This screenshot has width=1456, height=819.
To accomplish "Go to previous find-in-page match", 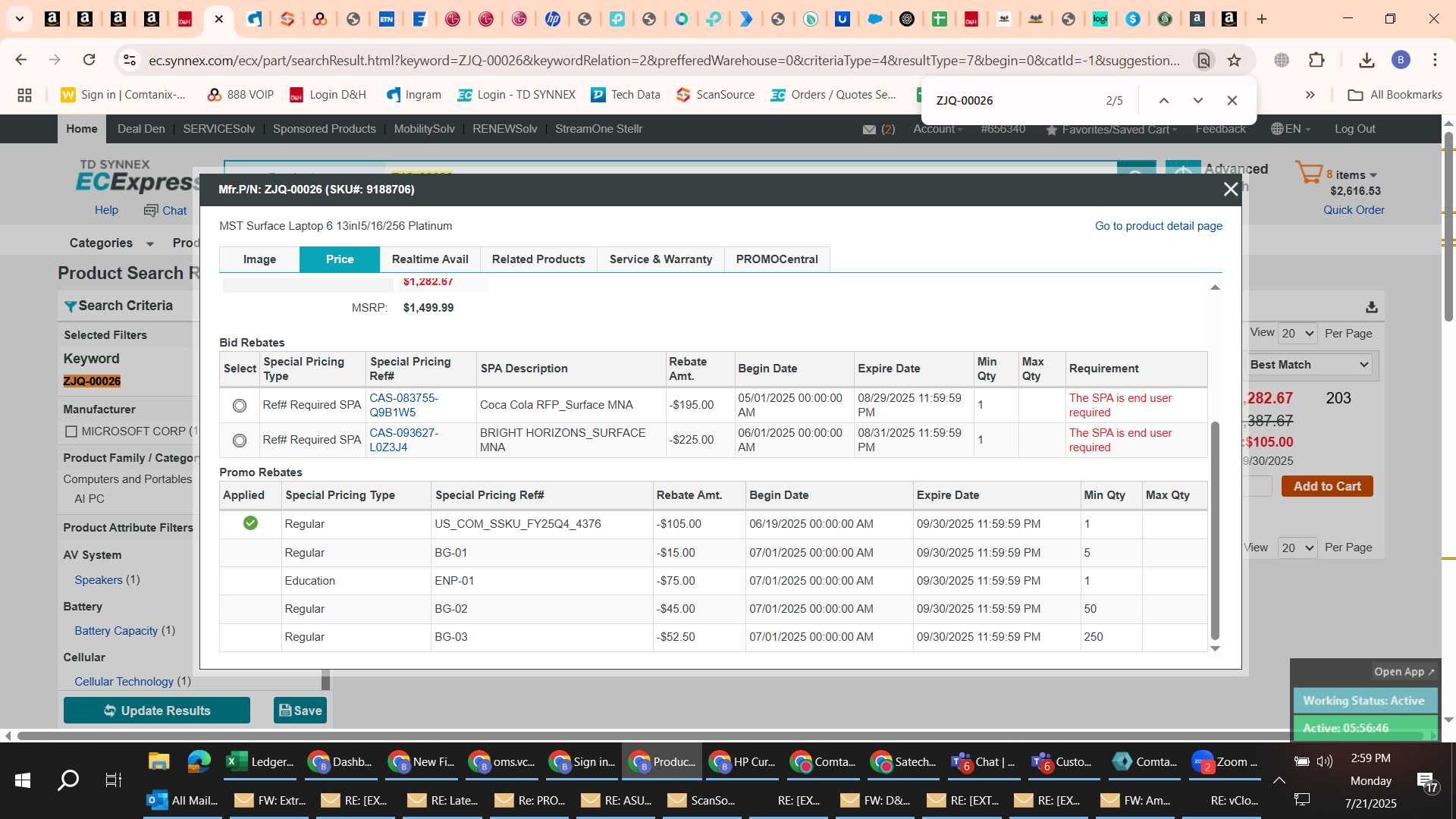I will pyautogui.click(x=1164, y=100).
